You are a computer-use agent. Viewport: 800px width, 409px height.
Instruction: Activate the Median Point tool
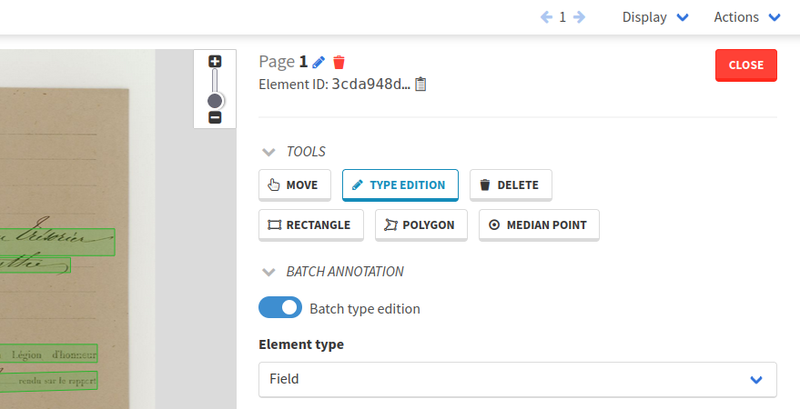click(539, 225)
